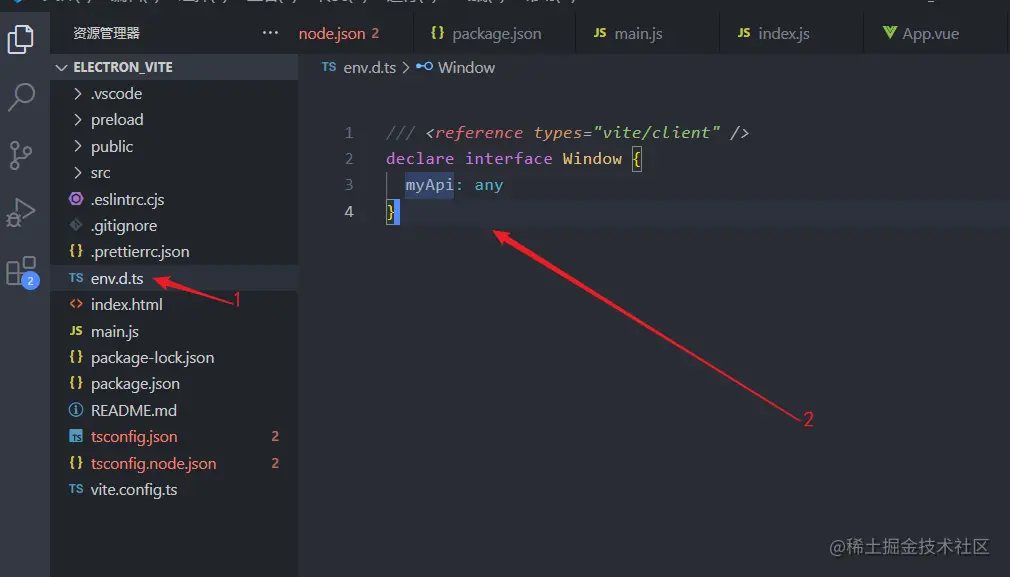
Task: Open package-lock.json in the file tree
Action: (x=174, y=357)
